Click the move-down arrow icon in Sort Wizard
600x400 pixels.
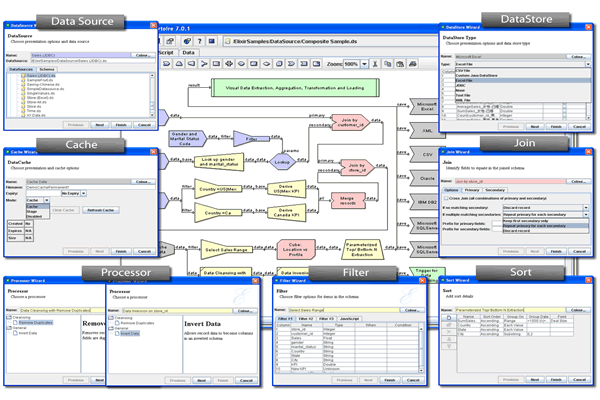click(x=449, y=346)
